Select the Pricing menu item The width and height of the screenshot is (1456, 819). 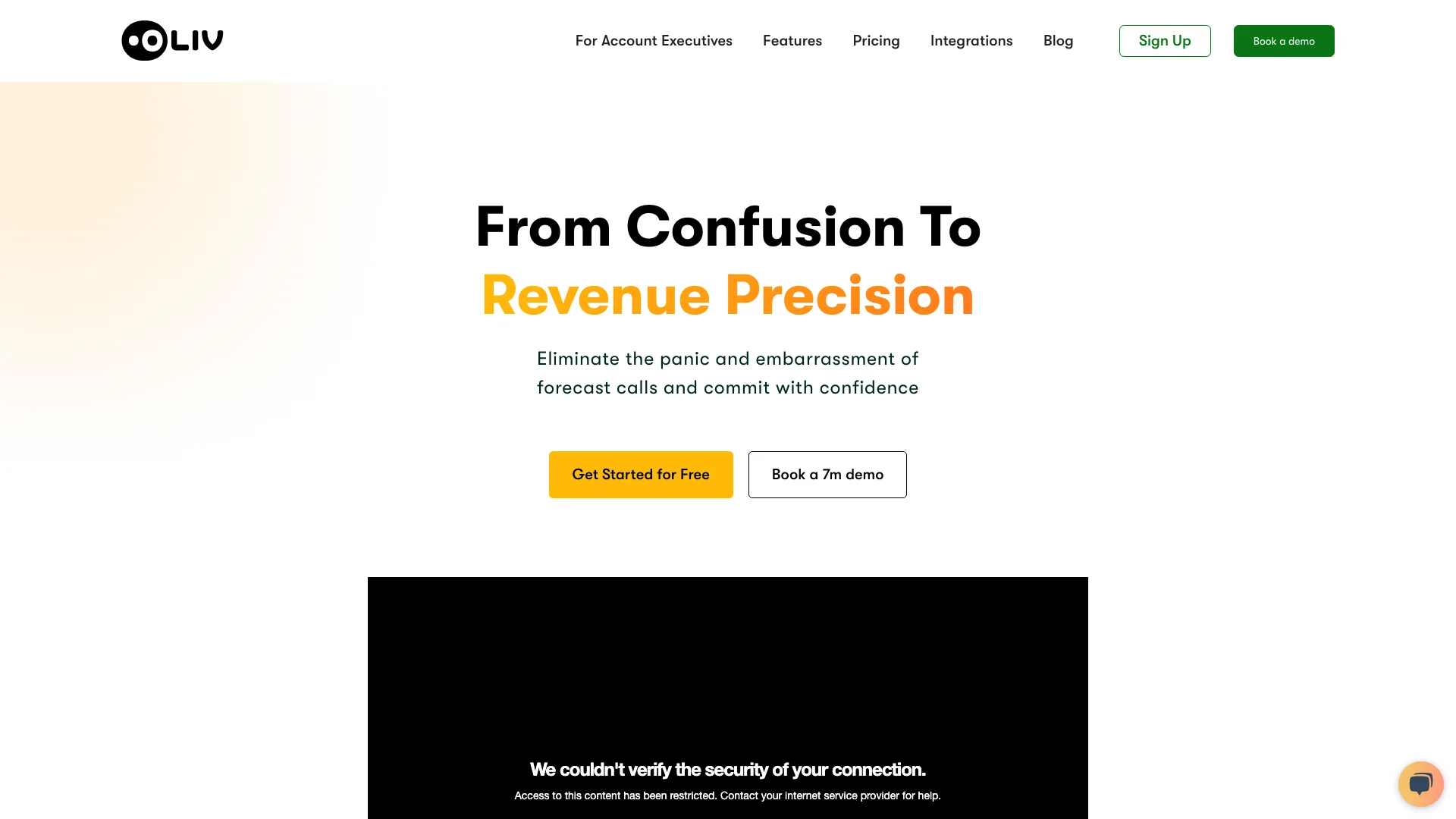pos(876,40)
